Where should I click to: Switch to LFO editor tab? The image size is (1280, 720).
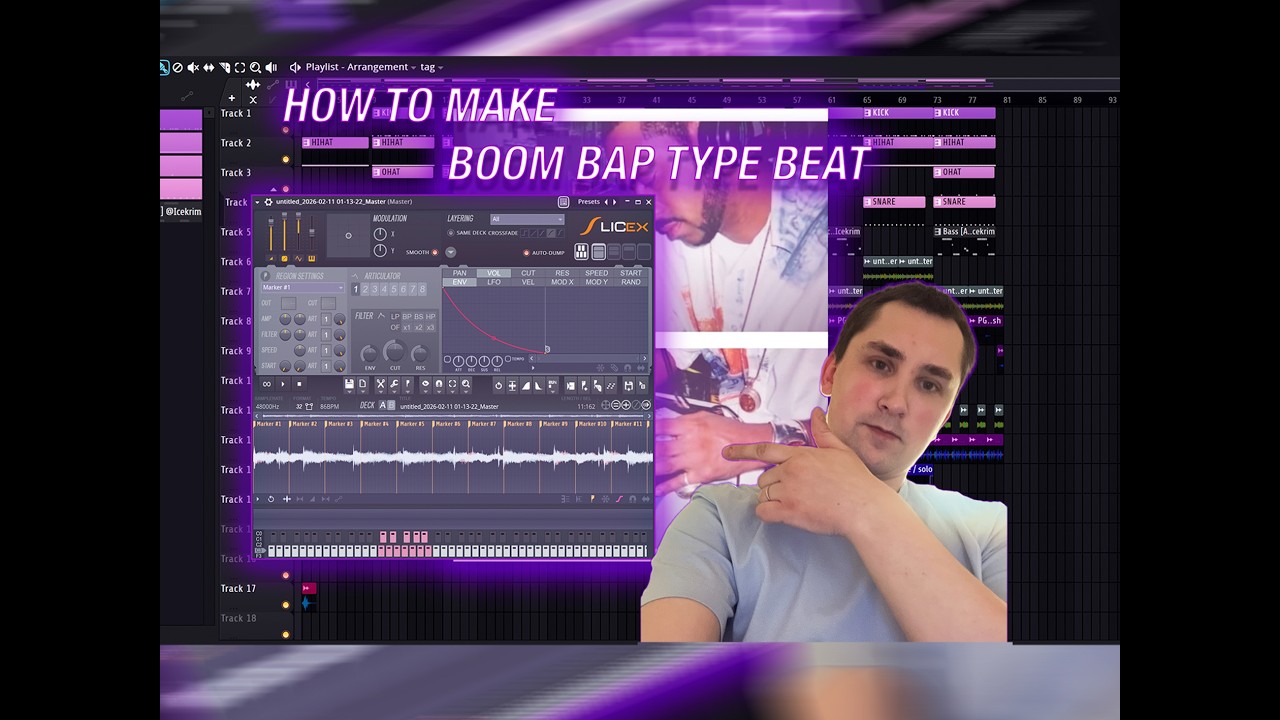pos(494,282)
